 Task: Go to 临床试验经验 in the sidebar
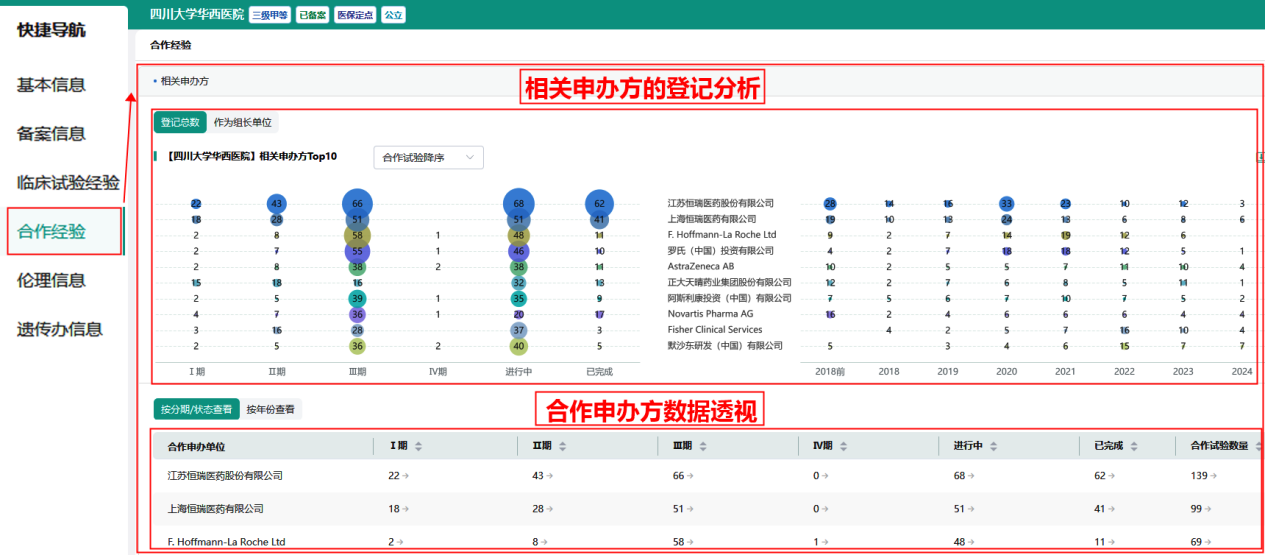click(x=68, y=183)
